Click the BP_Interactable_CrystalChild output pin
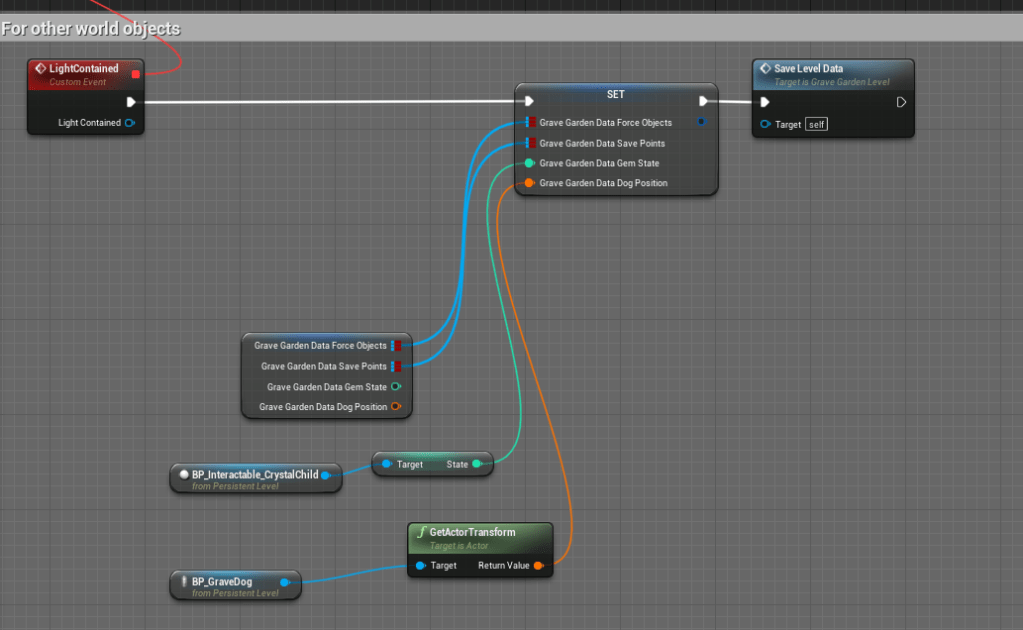 pos(326,475)
